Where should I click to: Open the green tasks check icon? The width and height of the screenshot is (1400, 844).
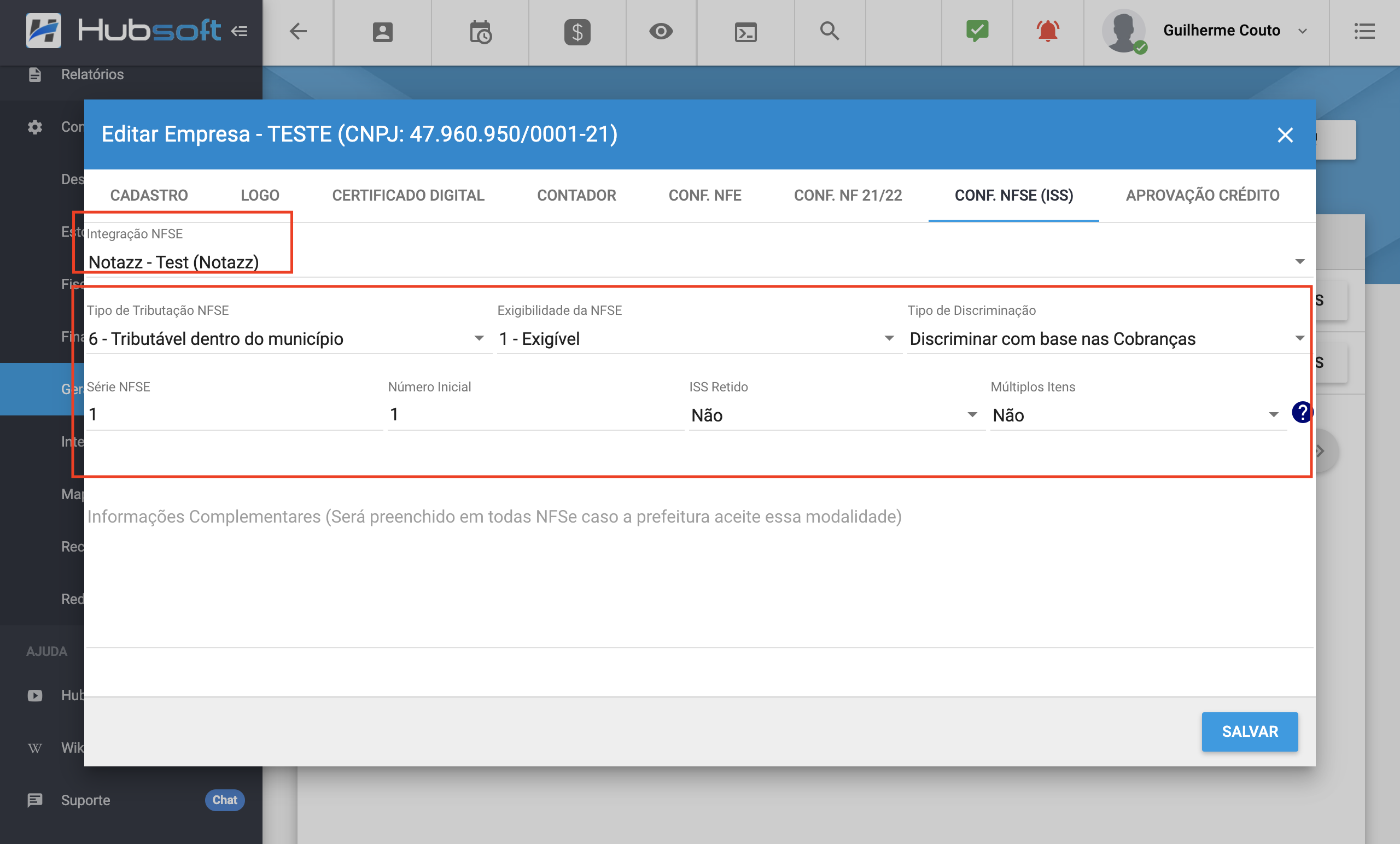click(x=977, y=32)
